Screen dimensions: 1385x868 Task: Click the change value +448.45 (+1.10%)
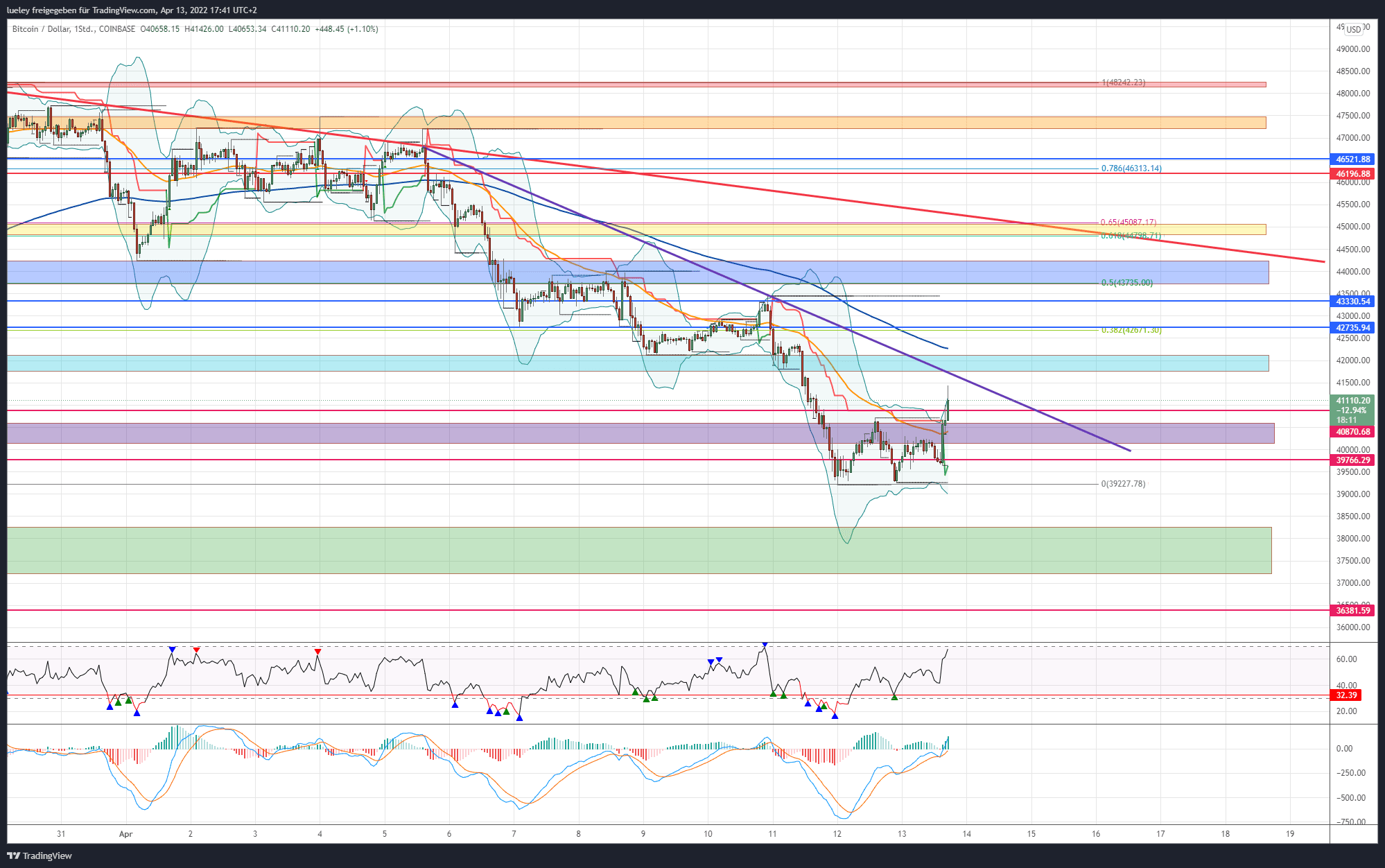[347, 29]
